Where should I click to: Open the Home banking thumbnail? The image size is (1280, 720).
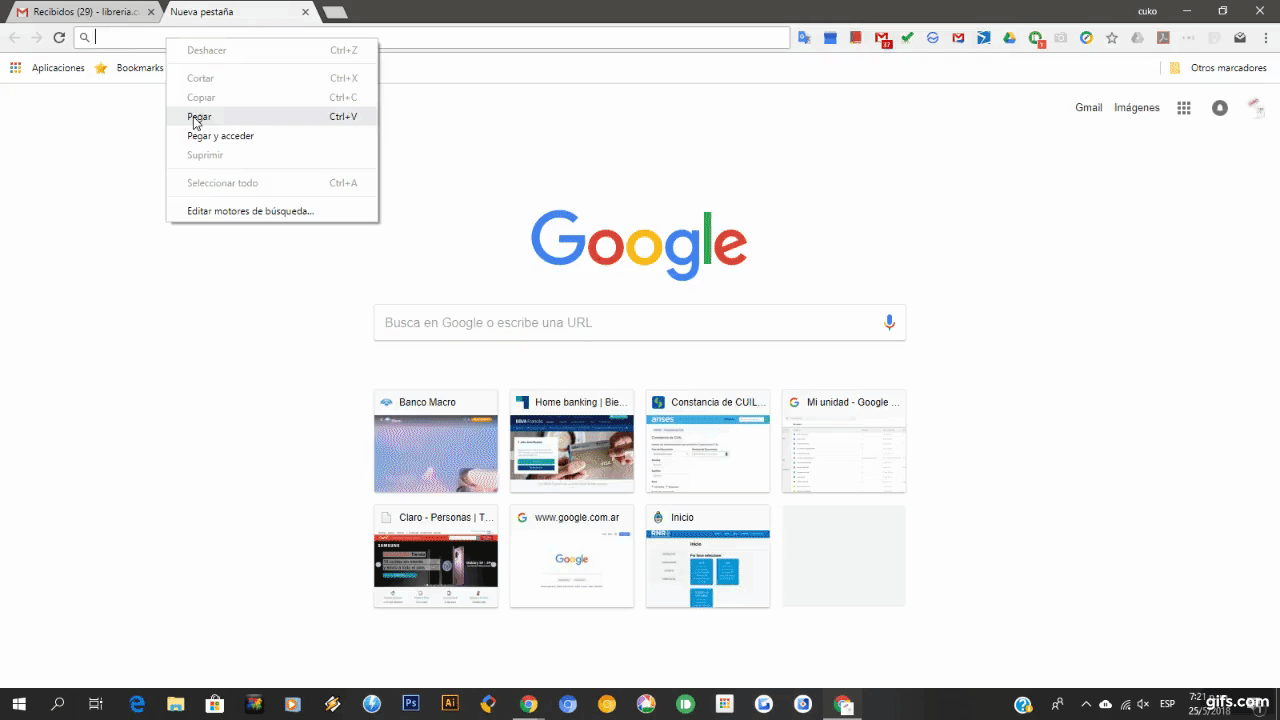[x=572, y=441]
